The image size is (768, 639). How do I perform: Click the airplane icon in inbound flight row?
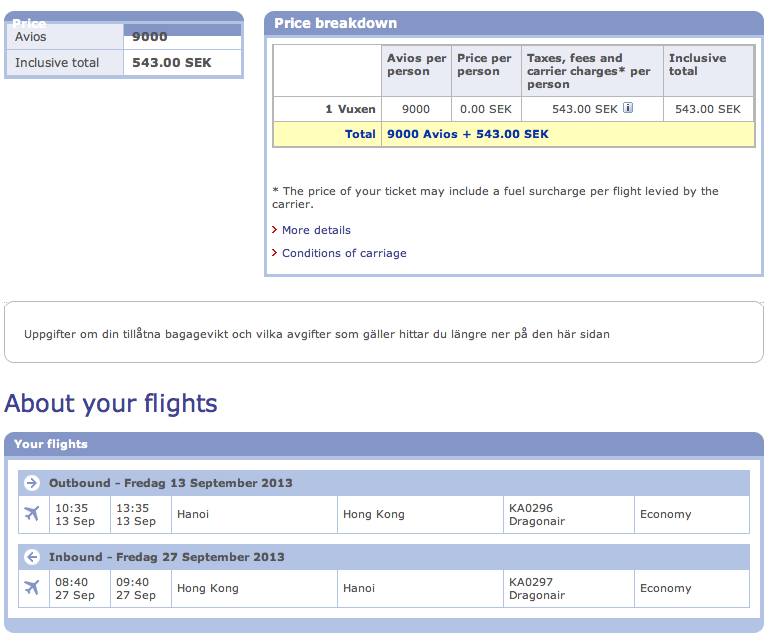click(x=32, y=588)
